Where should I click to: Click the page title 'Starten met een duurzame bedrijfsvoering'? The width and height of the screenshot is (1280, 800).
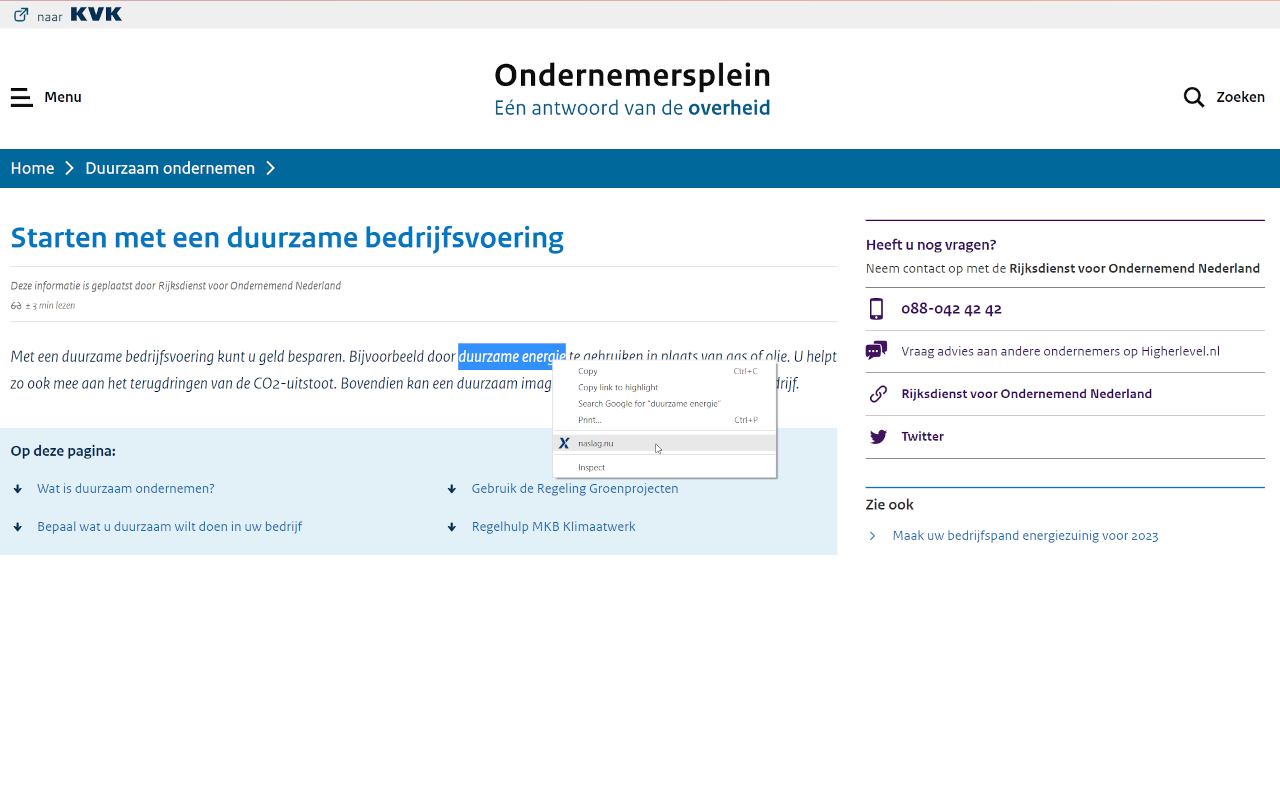pos(287,238)
